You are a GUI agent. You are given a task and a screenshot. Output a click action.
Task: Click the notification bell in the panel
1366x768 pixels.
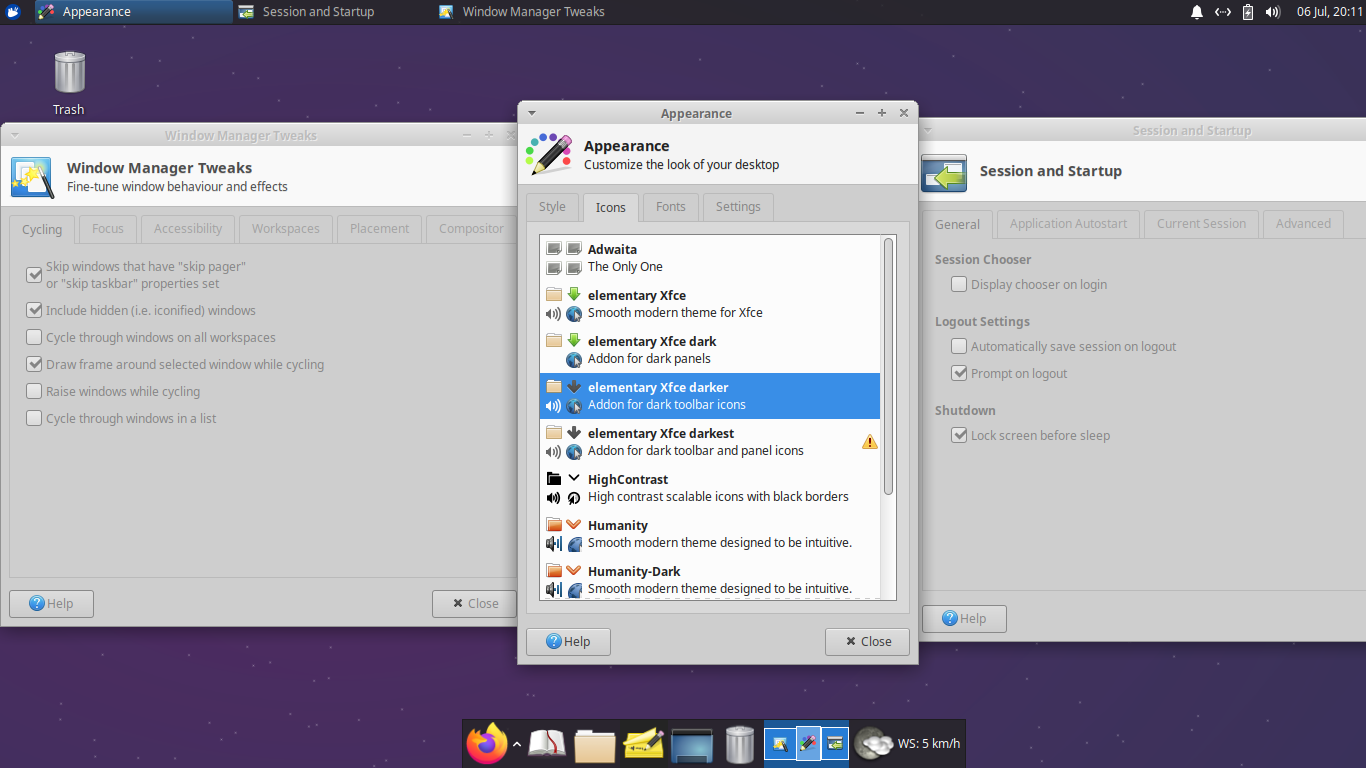(1196, 12)
